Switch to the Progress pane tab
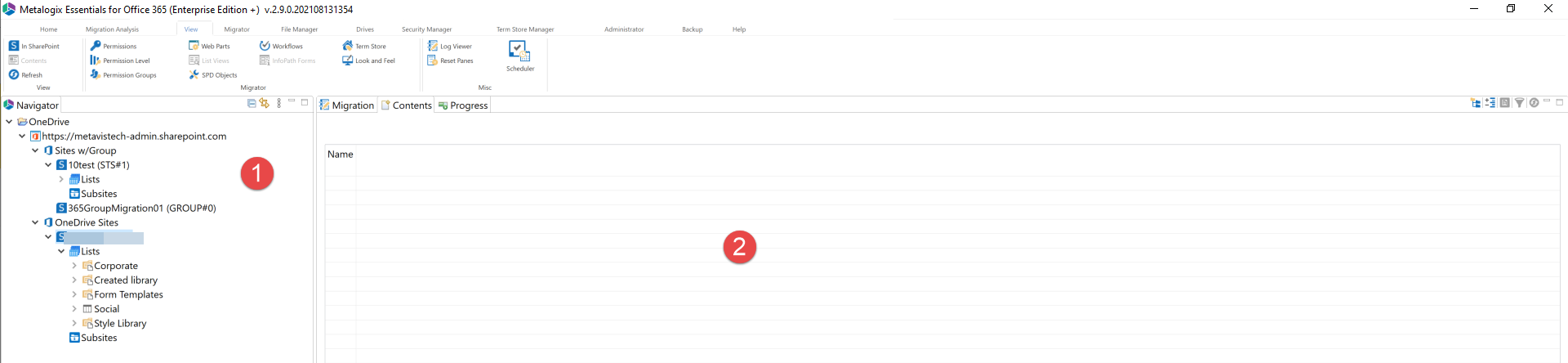The height and width of the screenshot is (363, 1568). coord(463,105)
